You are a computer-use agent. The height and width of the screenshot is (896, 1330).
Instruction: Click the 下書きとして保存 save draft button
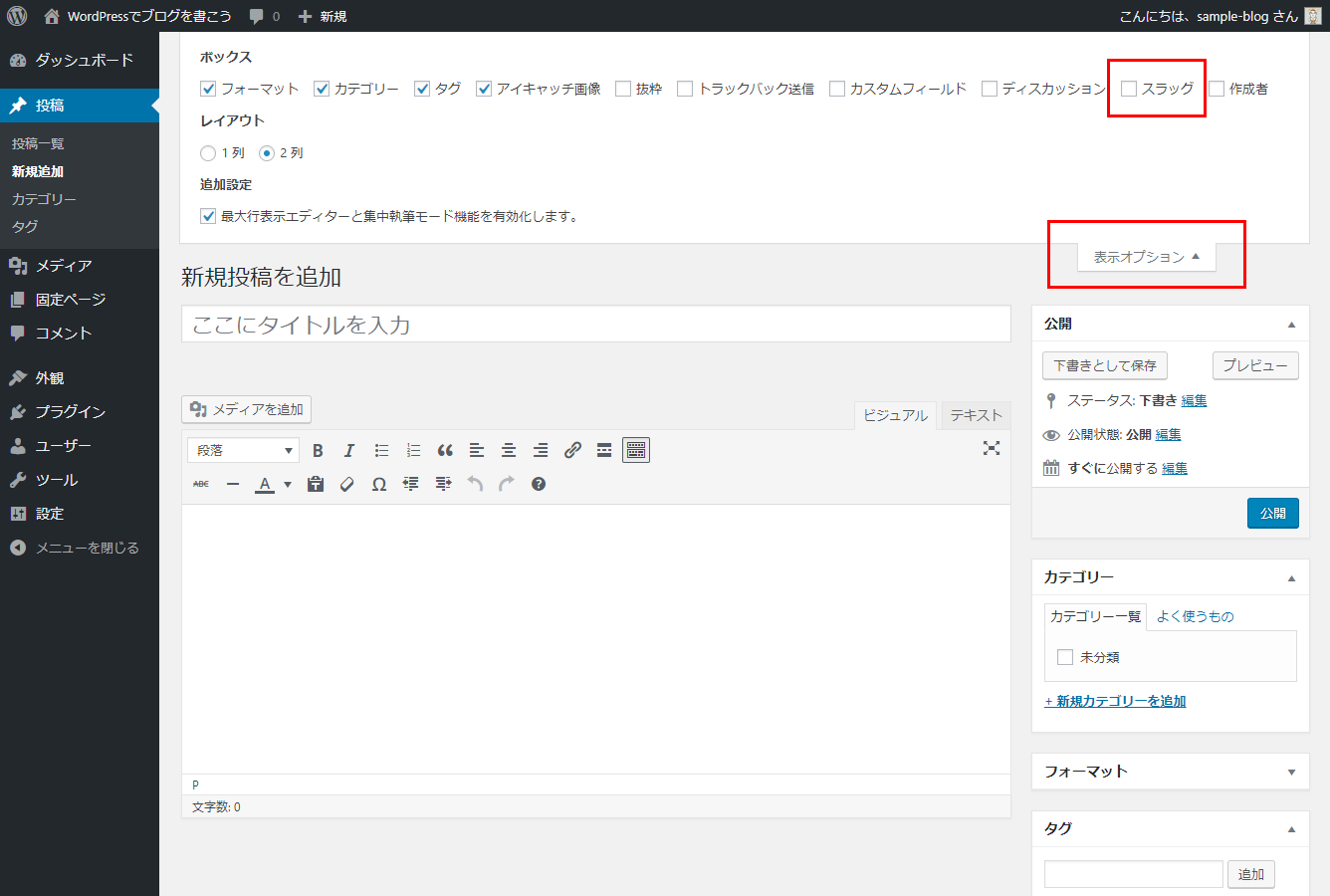(x=1104, y=365)
